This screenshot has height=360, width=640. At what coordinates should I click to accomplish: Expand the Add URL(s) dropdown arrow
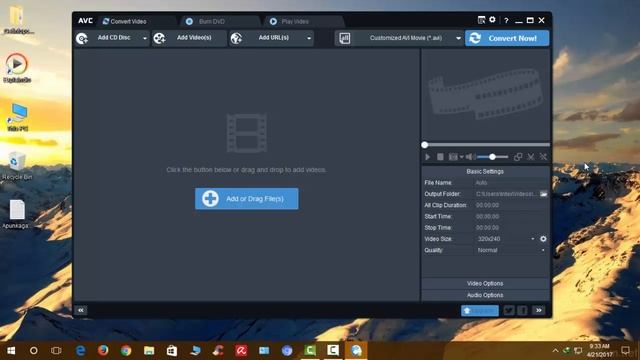[309, 38]
